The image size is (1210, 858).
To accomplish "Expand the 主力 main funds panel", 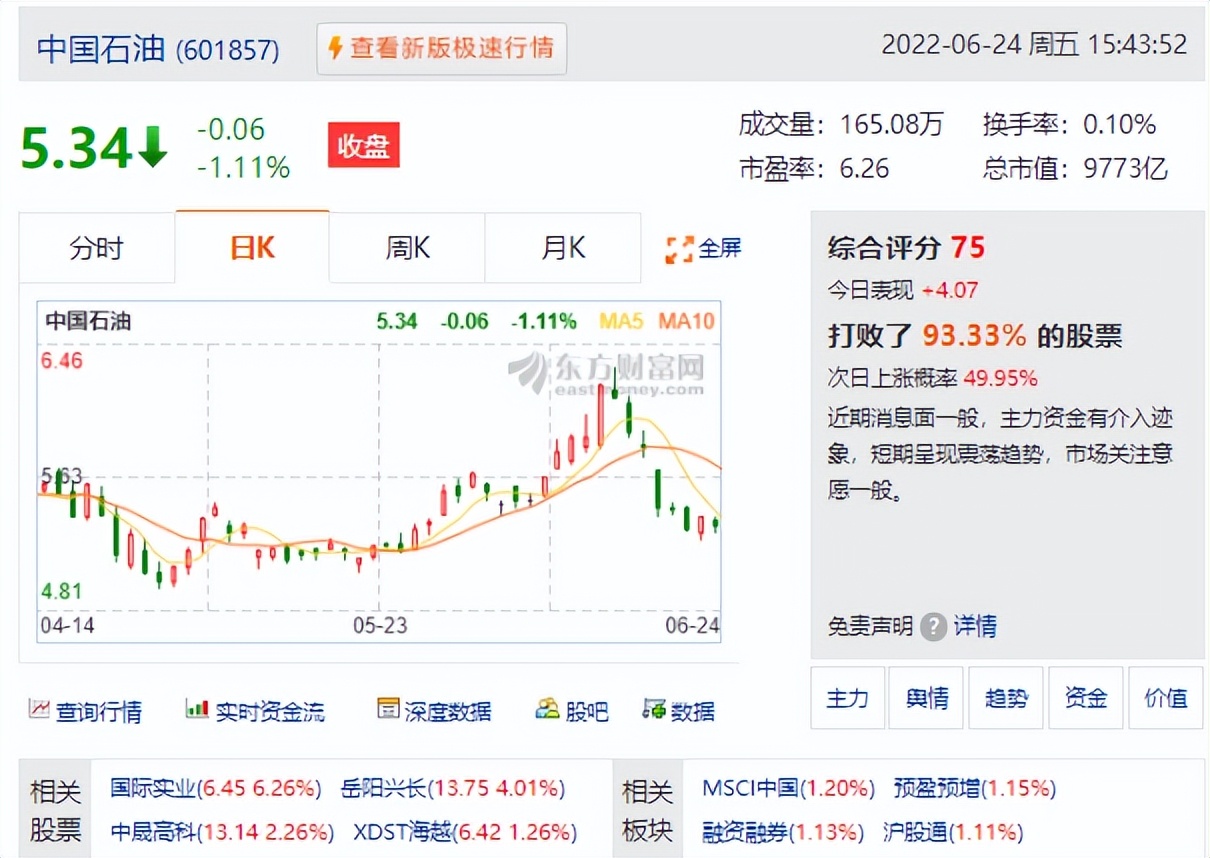I will click(x=847, y=698).
